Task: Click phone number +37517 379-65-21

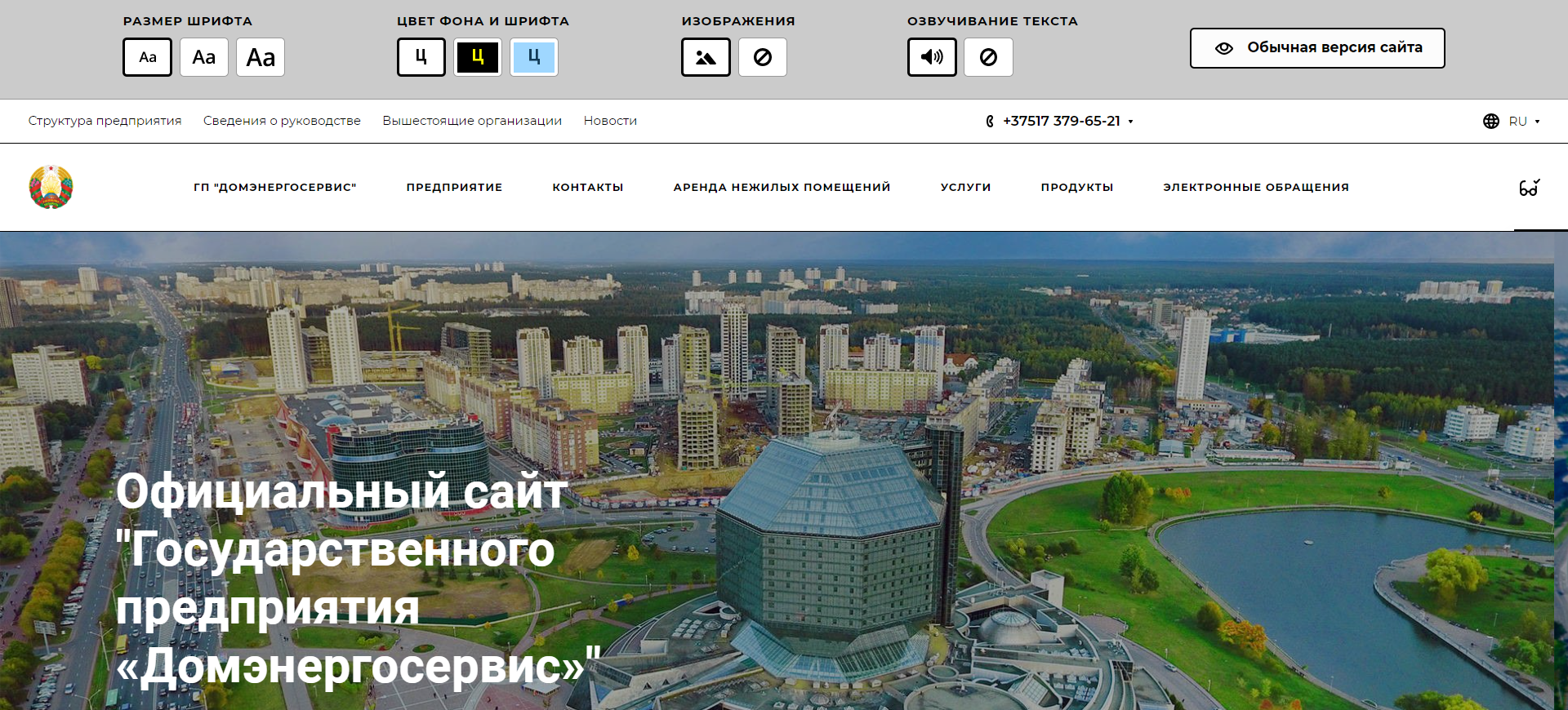Action: [1062, 121]
